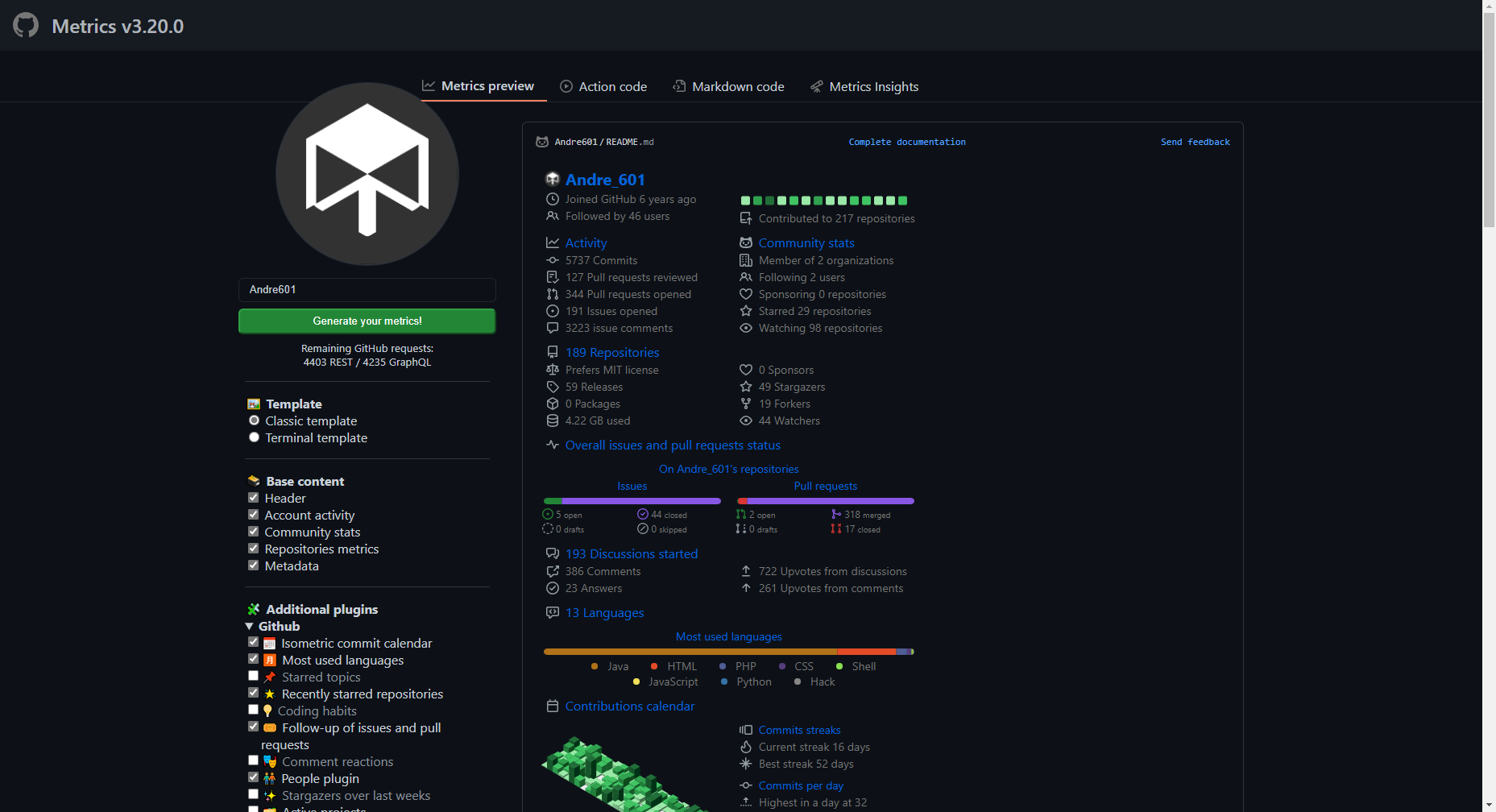Switch to the Action code tab

pyautogui.click(x=603, y=86)
